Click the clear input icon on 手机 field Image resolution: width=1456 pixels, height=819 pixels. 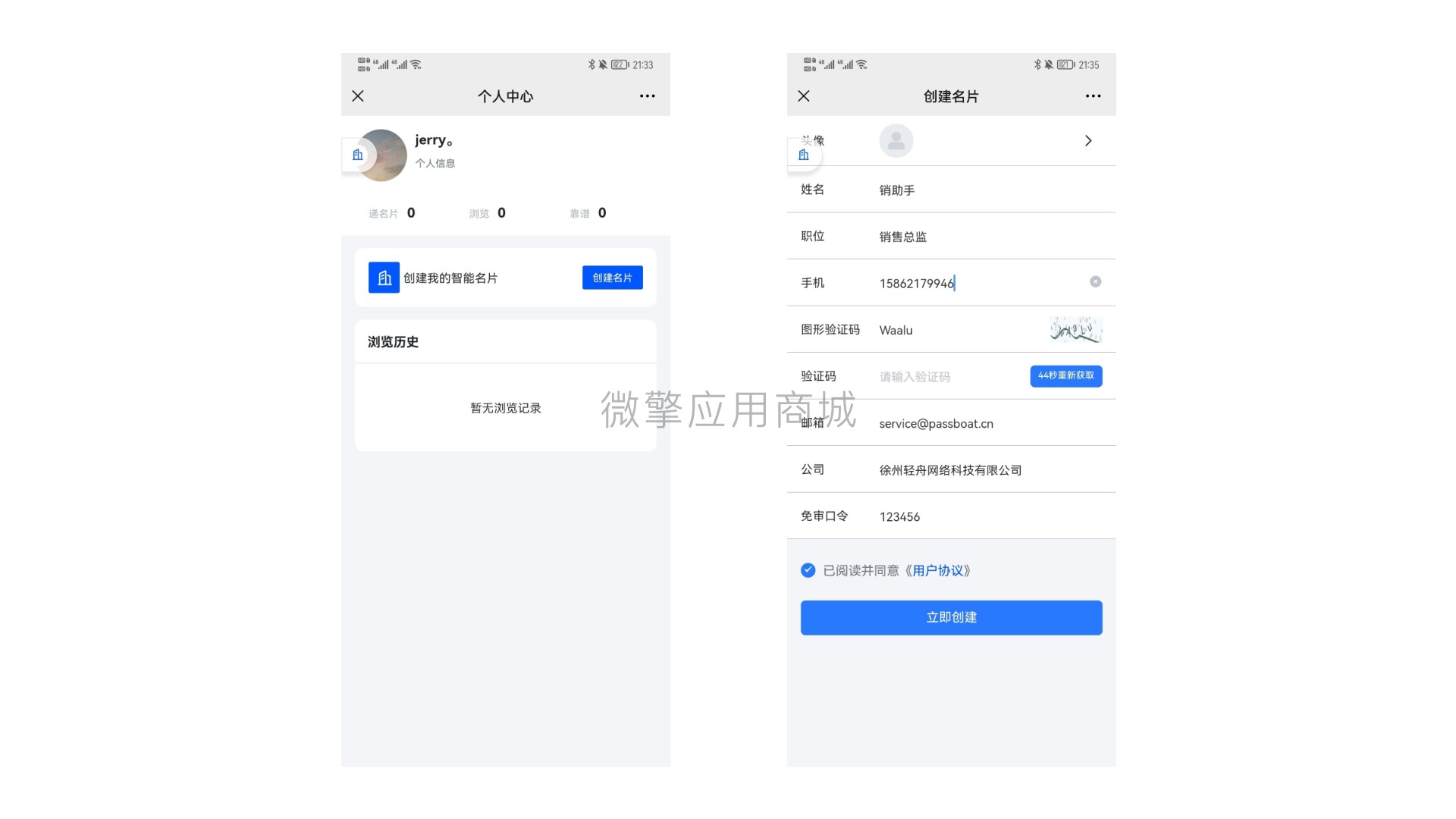tap(1095, 282)
